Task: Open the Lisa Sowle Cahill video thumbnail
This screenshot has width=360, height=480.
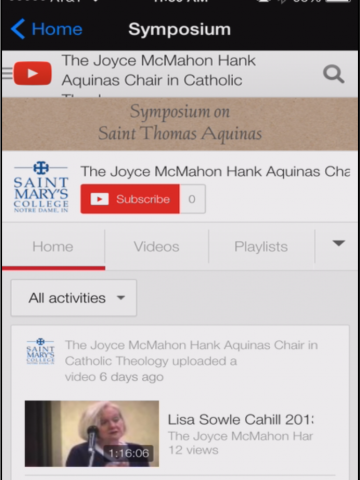Action: (92, 434)
